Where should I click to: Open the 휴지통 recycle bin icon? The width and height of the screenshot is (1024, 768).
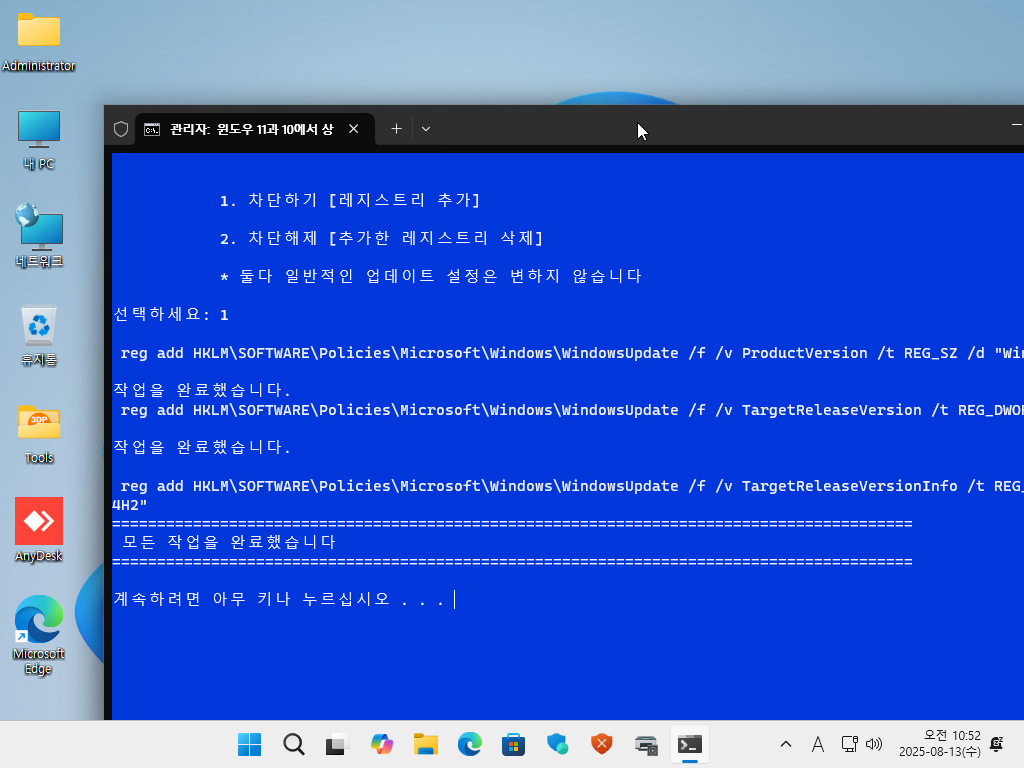[x=39, y=335]
